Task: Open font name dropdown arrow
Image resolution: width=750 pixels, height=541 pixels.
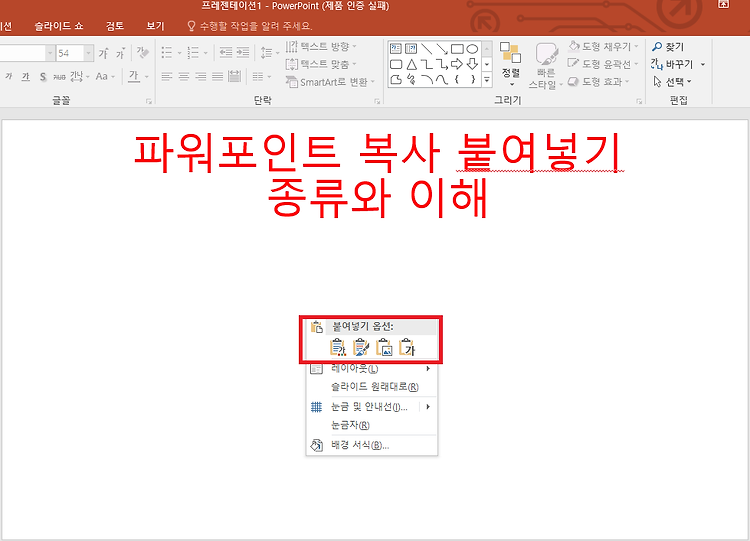Action: [x=50, y=53]
